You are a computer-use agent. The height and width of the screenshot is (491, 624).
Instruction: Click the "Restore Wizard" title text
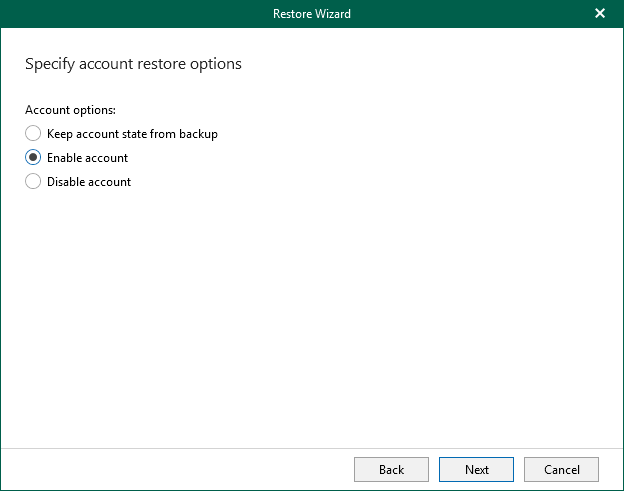pyautogui.click(x=312, y=14)
